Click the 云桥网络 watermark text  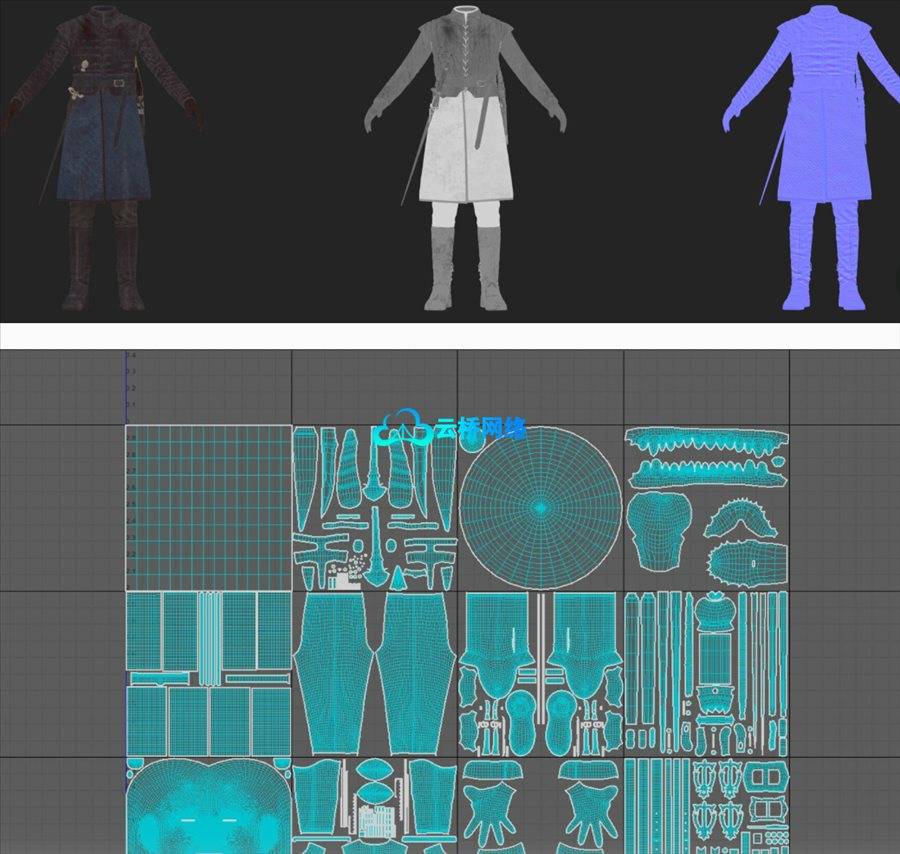480,429
